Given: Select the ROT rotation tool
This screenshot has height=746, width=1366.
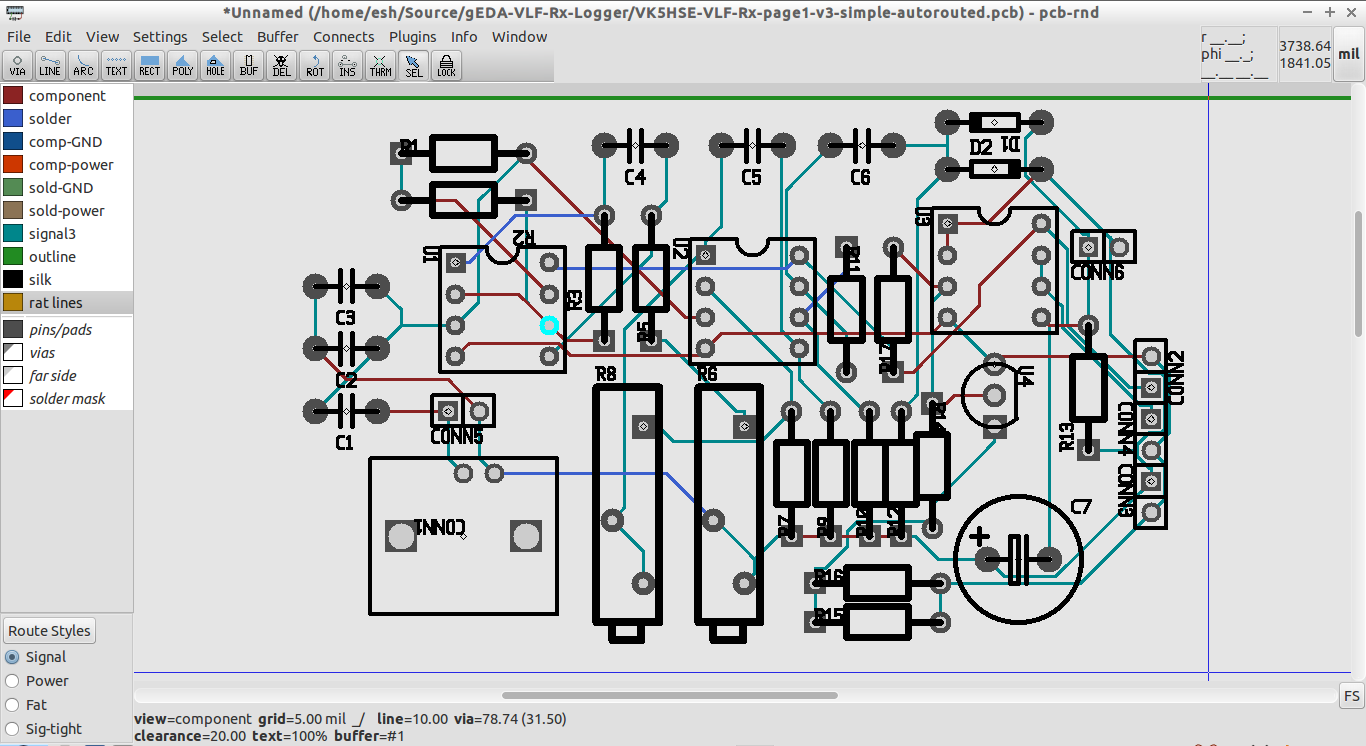Looking at the screenshot, I should point(314,65).
